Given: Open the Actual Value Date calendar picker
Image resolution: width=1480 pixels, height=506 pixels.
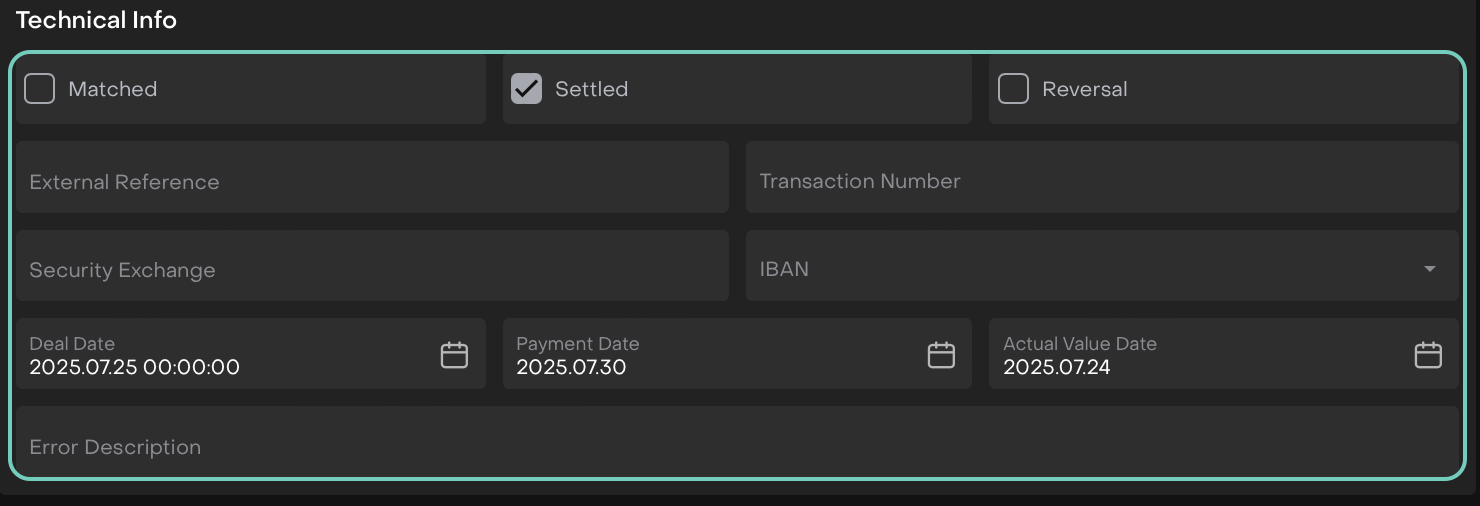Looking at the screenshot, I should 1428,355.
